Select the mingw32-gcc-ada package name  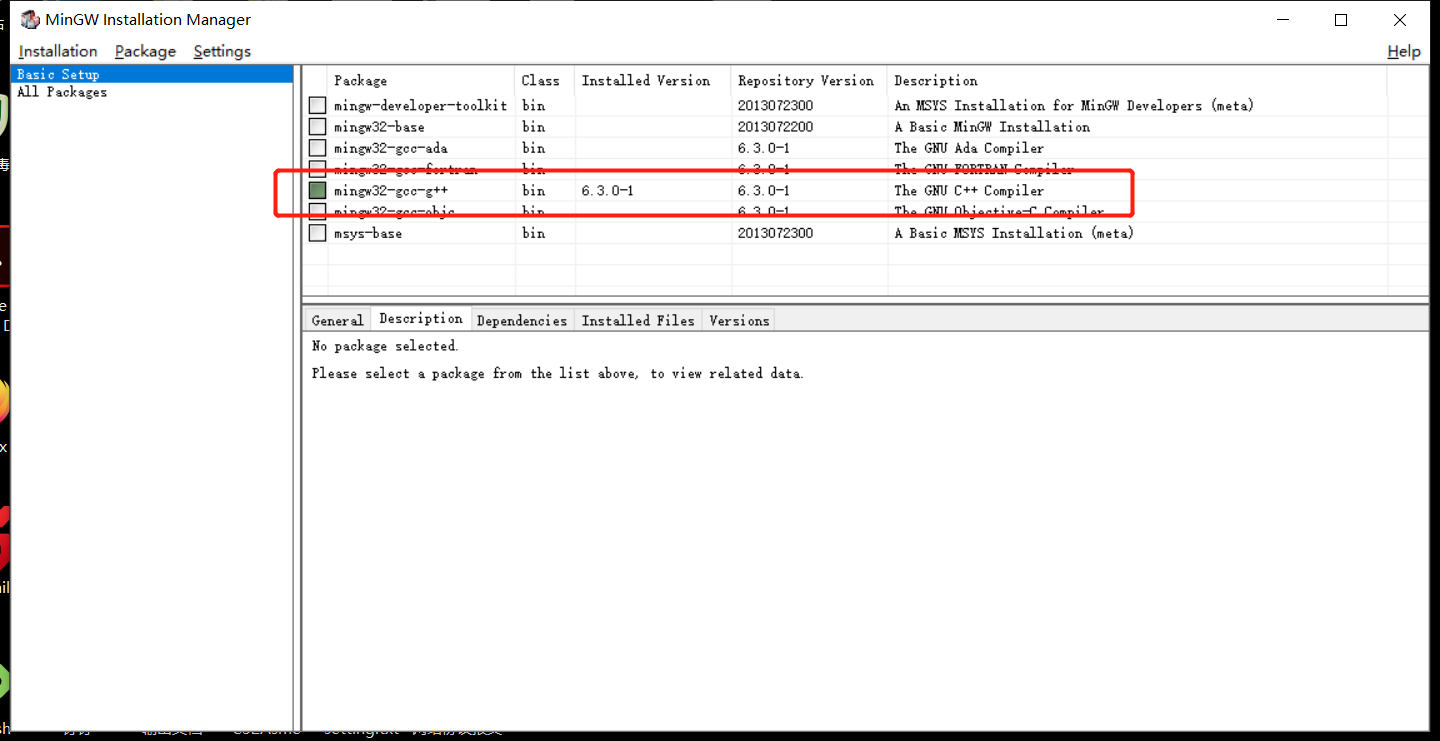click(391, 148)
